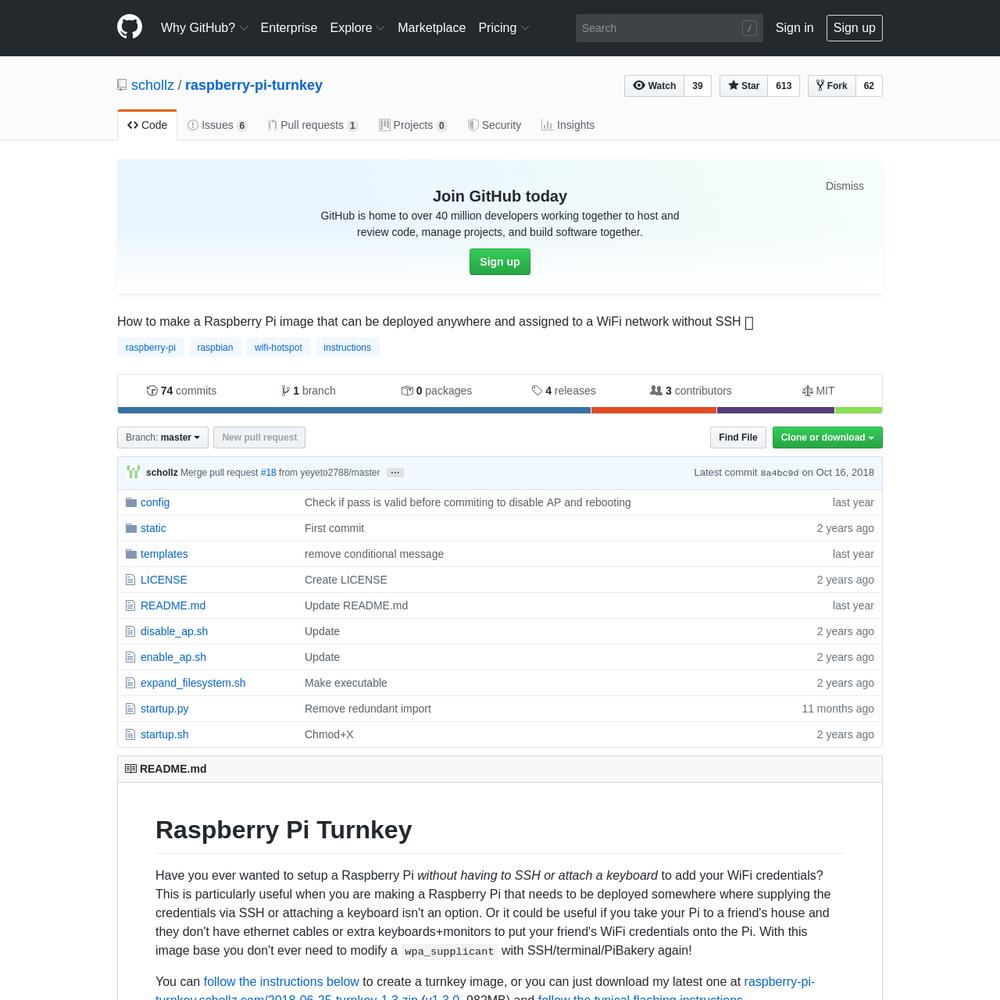Switch to the Projects tab
The width and height of the screenshot is (1000, 1000).
pos(413,125)
